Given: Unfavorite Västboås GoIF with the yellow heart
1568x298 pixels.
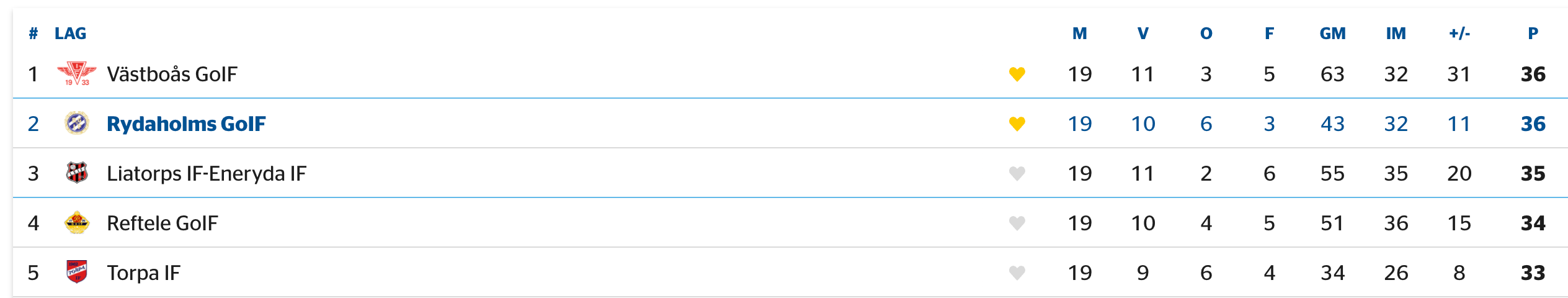Looking at the screenshot, I should [1017, 74].
